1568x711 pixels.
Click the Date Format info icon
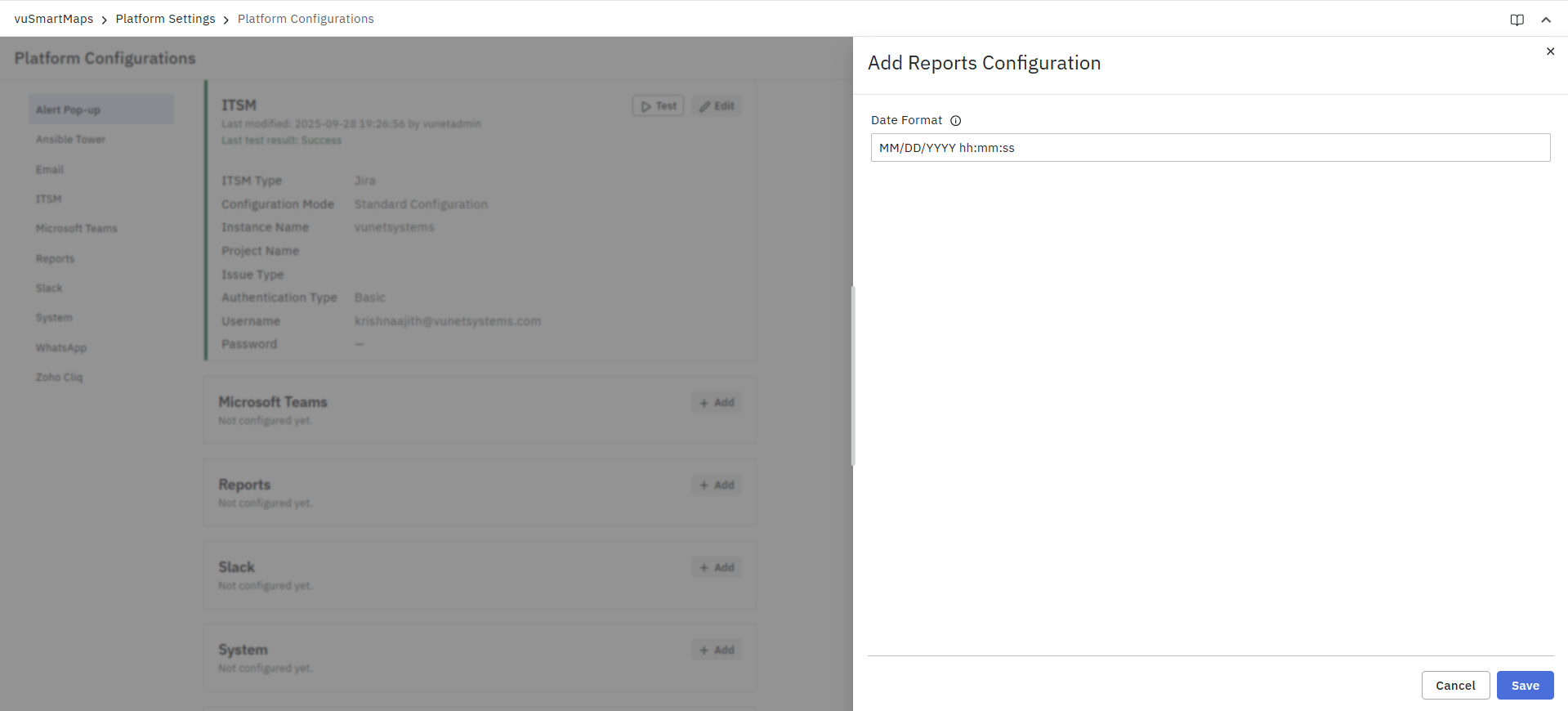coord(955,121)
